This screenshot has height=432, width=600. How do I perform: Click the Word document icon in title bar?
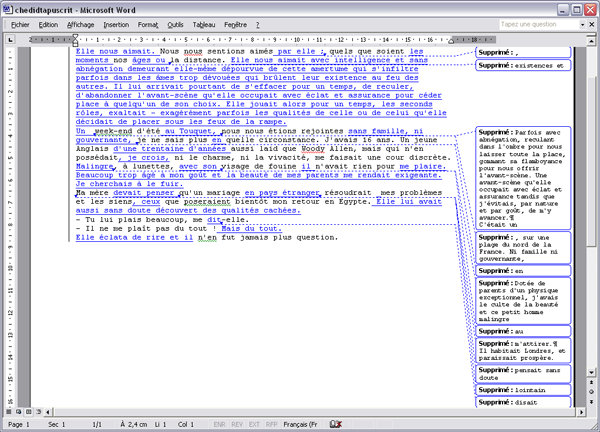8,10
